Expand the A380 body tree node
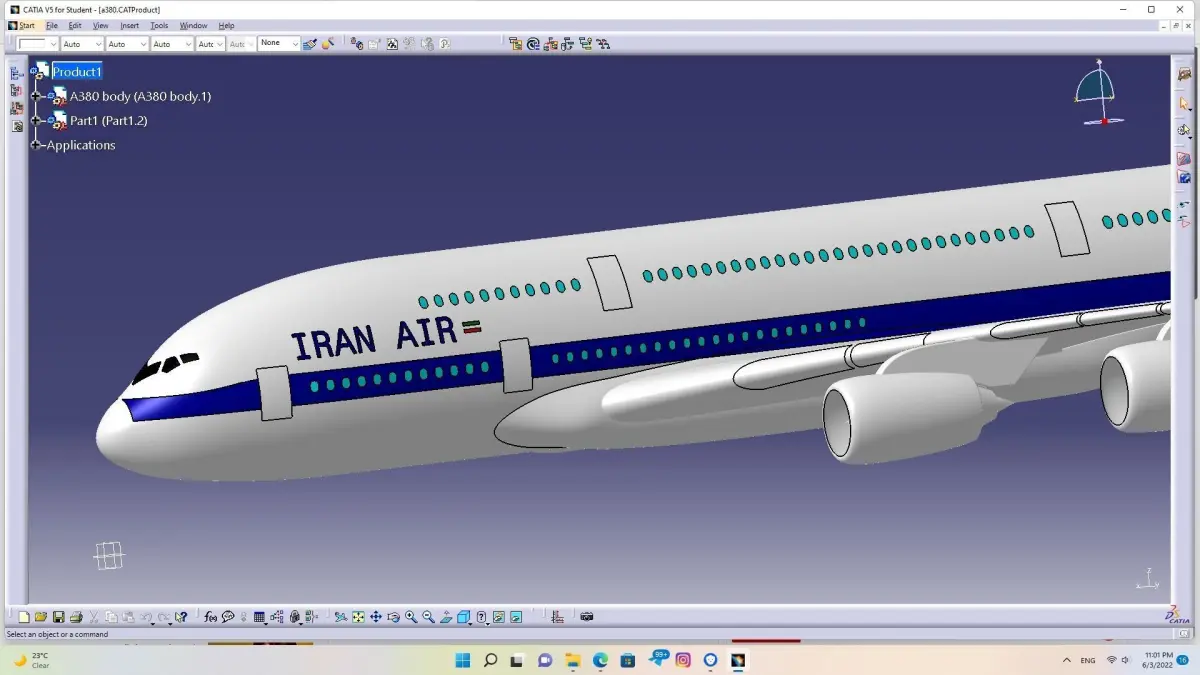 [x=36, y=96]
